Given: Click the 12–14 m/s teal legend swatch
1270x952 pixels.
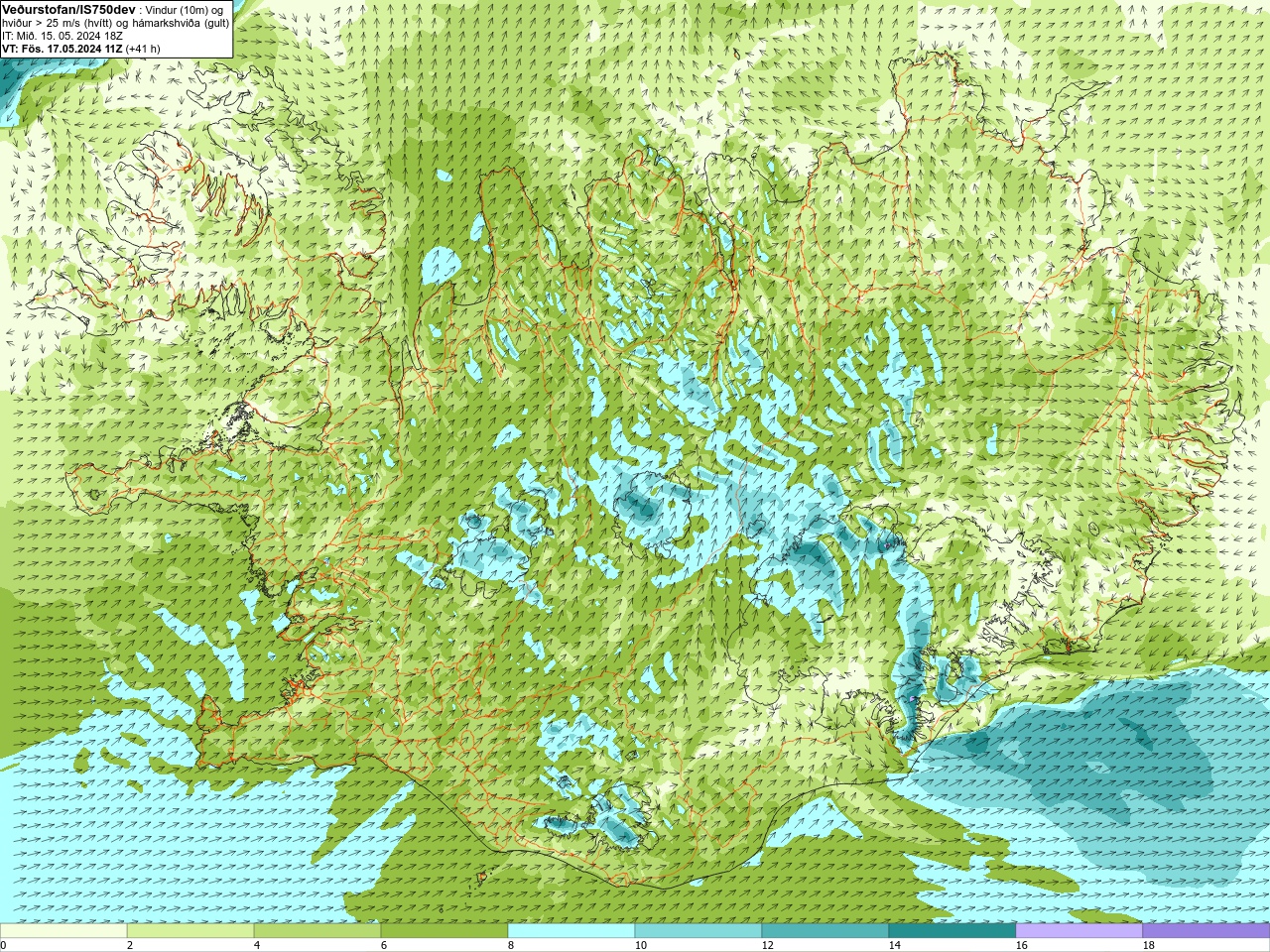Looking at the screenshot, I should click(825, 931).
